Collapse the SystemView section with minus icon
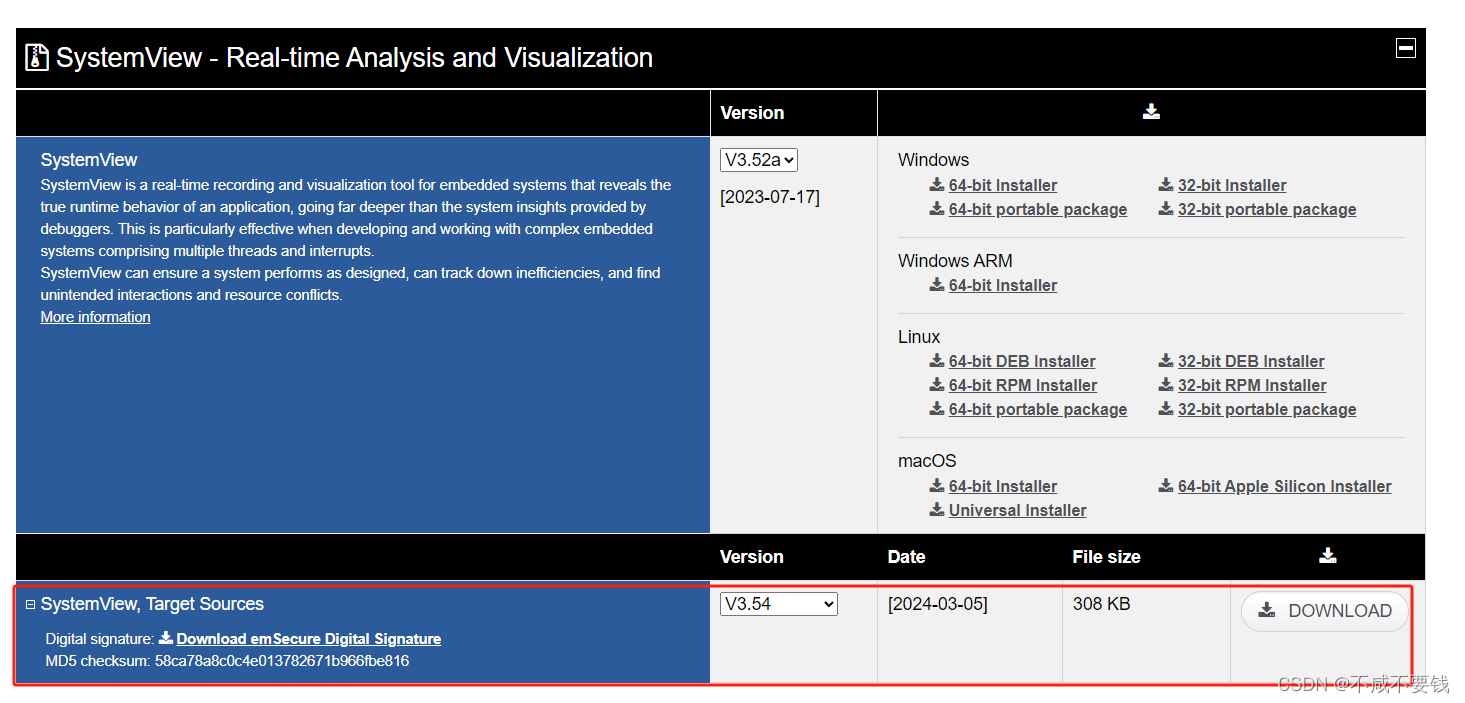1465x703 pixels. pos(1406,48)
